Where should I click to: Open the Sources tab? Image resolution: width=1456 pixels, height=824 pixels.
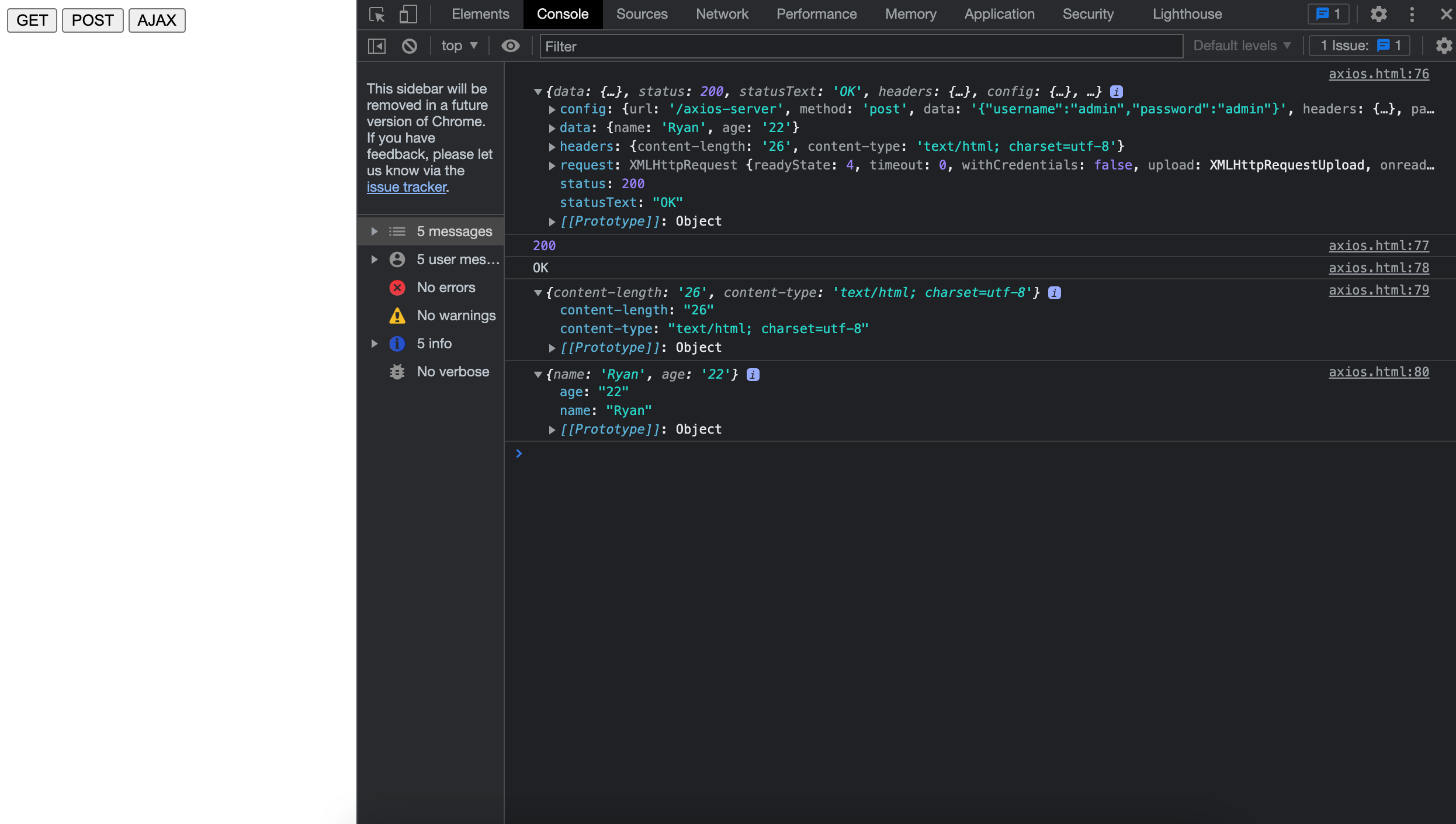pyautogui.click(x=642, y=14)
